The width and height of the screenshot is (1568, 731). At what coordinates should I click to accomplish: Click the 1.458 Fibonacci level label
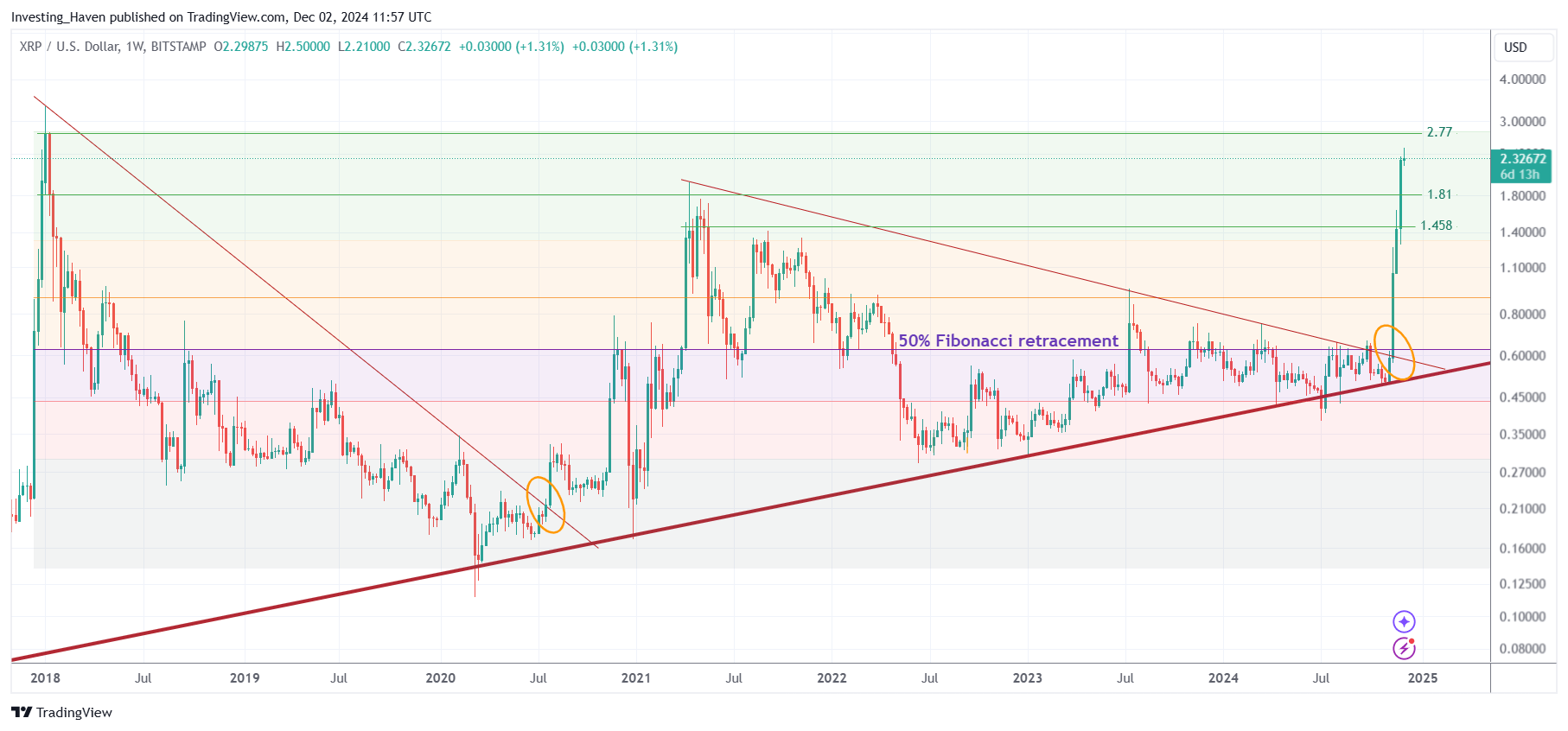[1437, 226]
